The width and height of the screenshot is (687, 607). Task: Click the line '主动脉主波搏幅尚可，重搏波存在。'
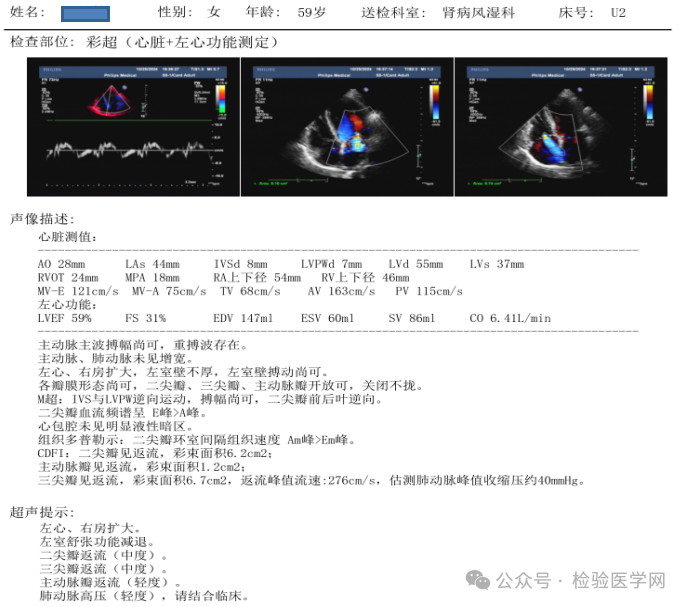(x=143, y=345)
